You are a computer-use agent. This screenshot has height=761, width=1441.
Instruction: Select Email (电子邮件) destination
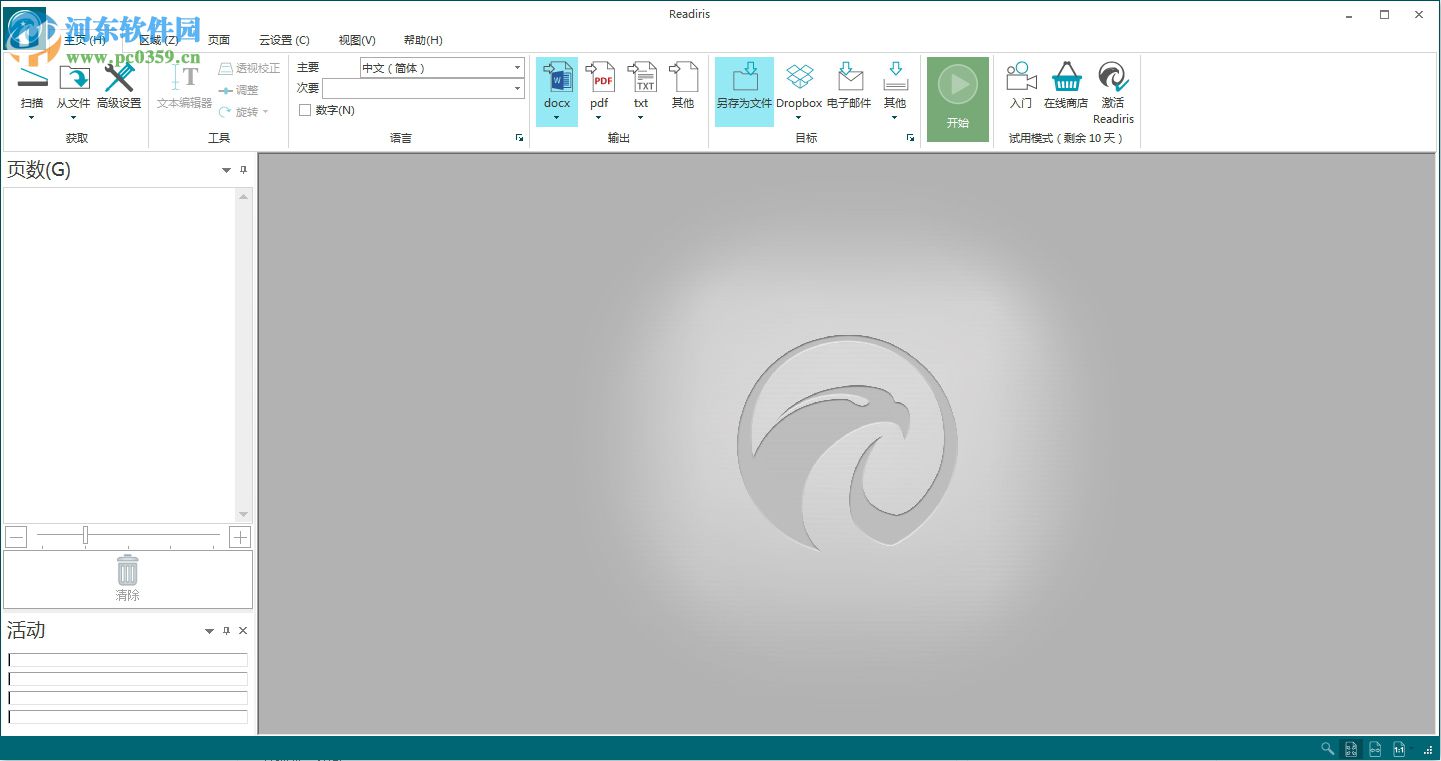[849, 85]
